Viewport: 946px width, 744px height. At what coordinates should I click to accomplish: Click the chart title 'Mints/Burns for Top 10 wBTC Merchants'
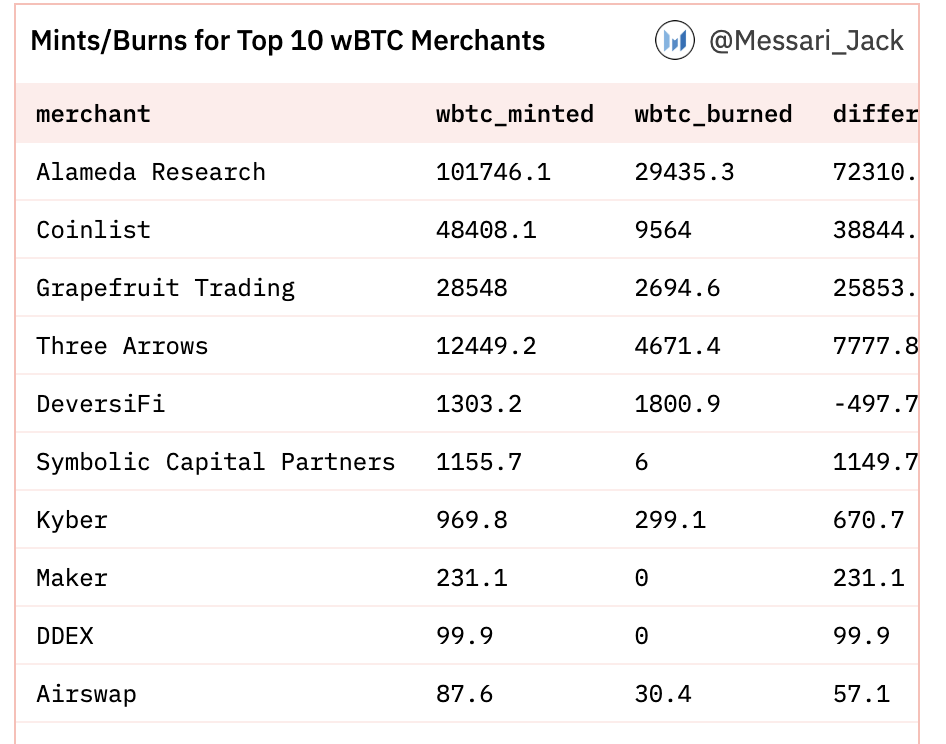[288, 41]
